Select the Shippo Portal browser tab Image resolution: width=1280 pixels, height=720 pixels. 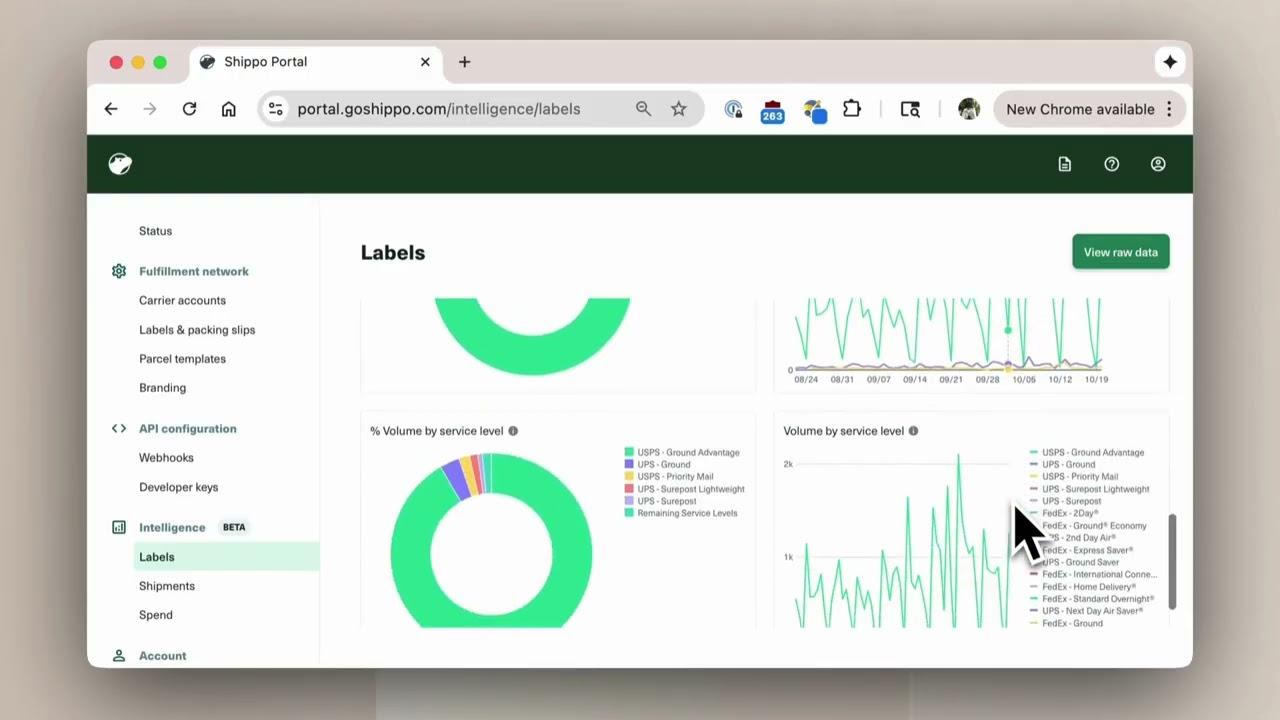[x=316, y=62]
